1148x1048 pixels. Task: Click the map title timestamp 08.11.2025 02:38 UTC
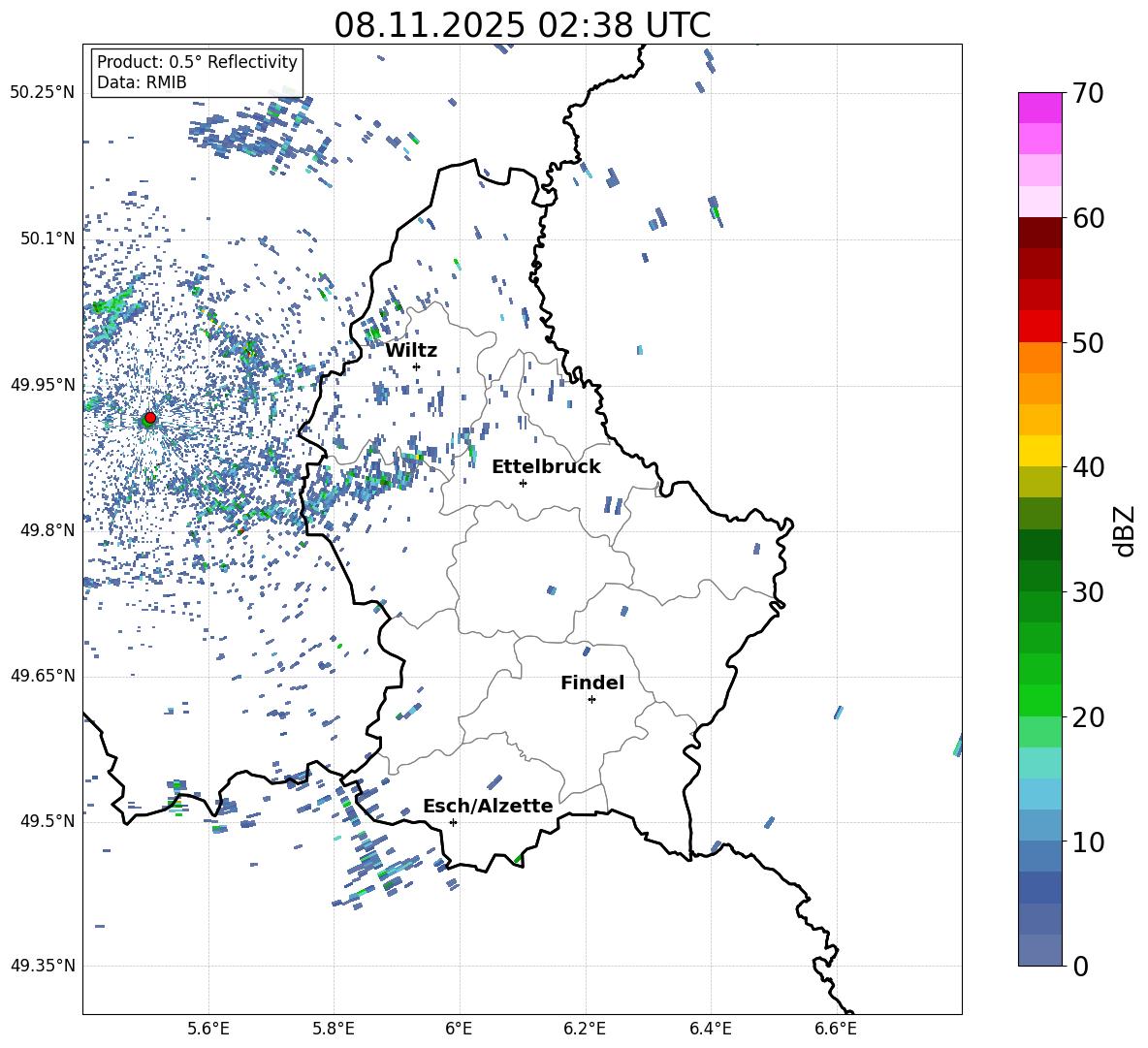(522, 25)
